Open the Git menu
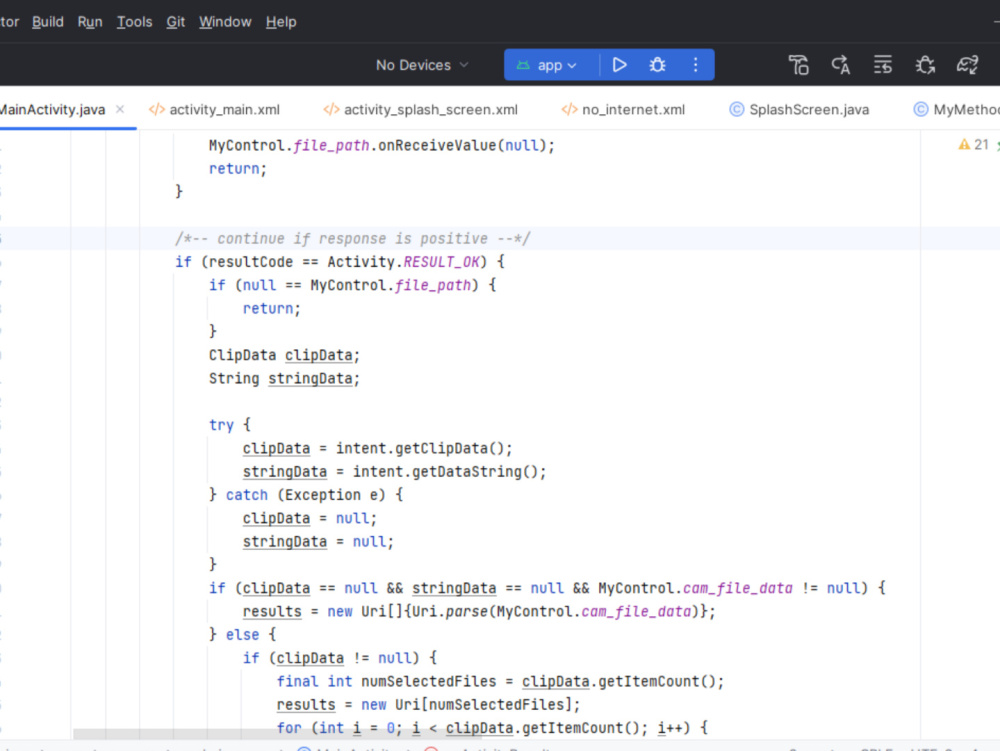The width and height of the screenshot is (1000, 751). pyautogui.click(x=175, y=22)
